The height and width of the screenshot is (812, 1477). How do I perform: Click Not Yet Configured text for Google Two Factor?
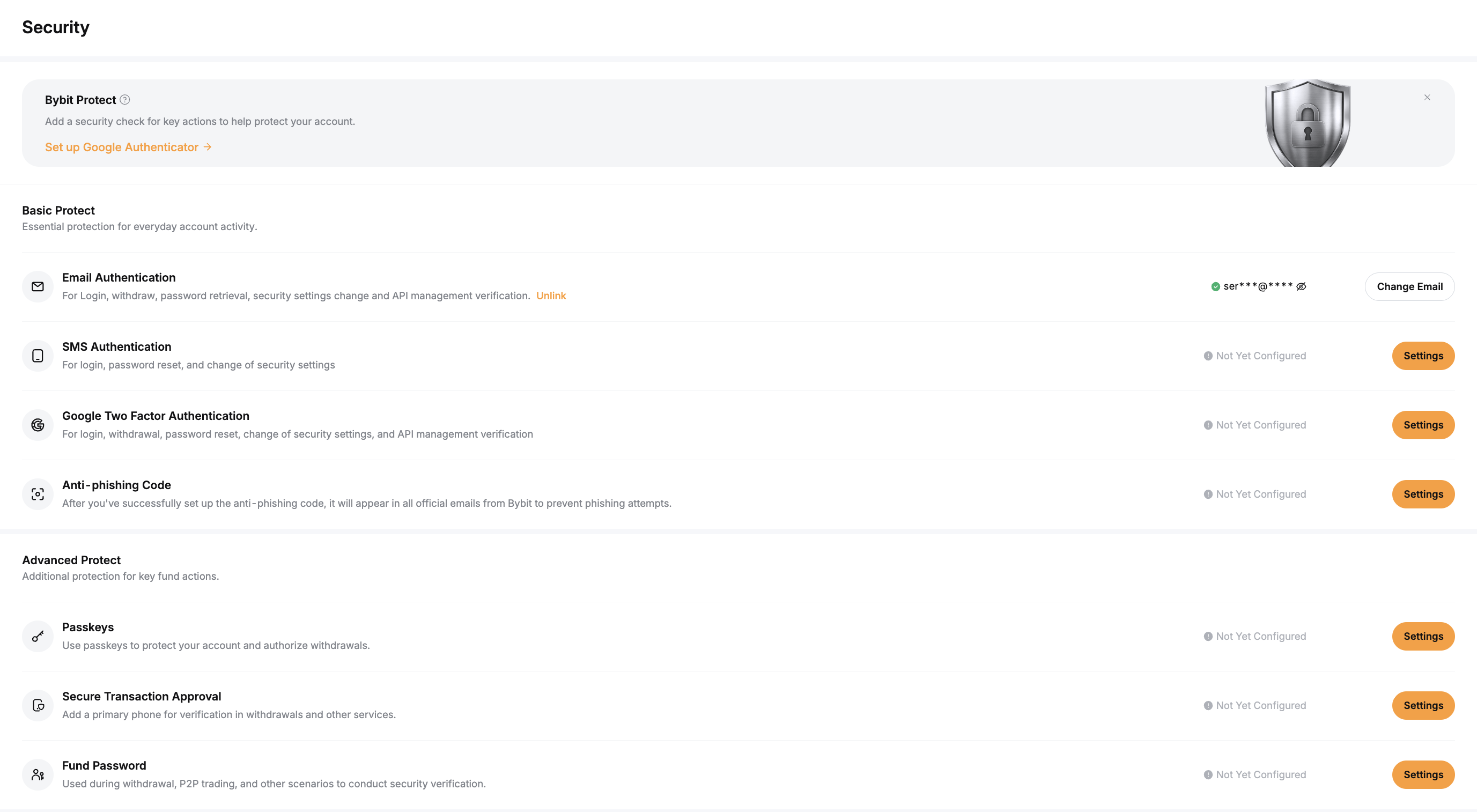pyautogui.click(x=1261, y=425)
